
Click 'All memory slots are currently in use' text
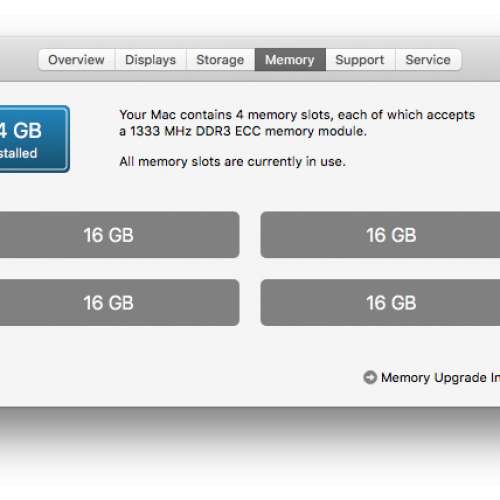[232, 162]
